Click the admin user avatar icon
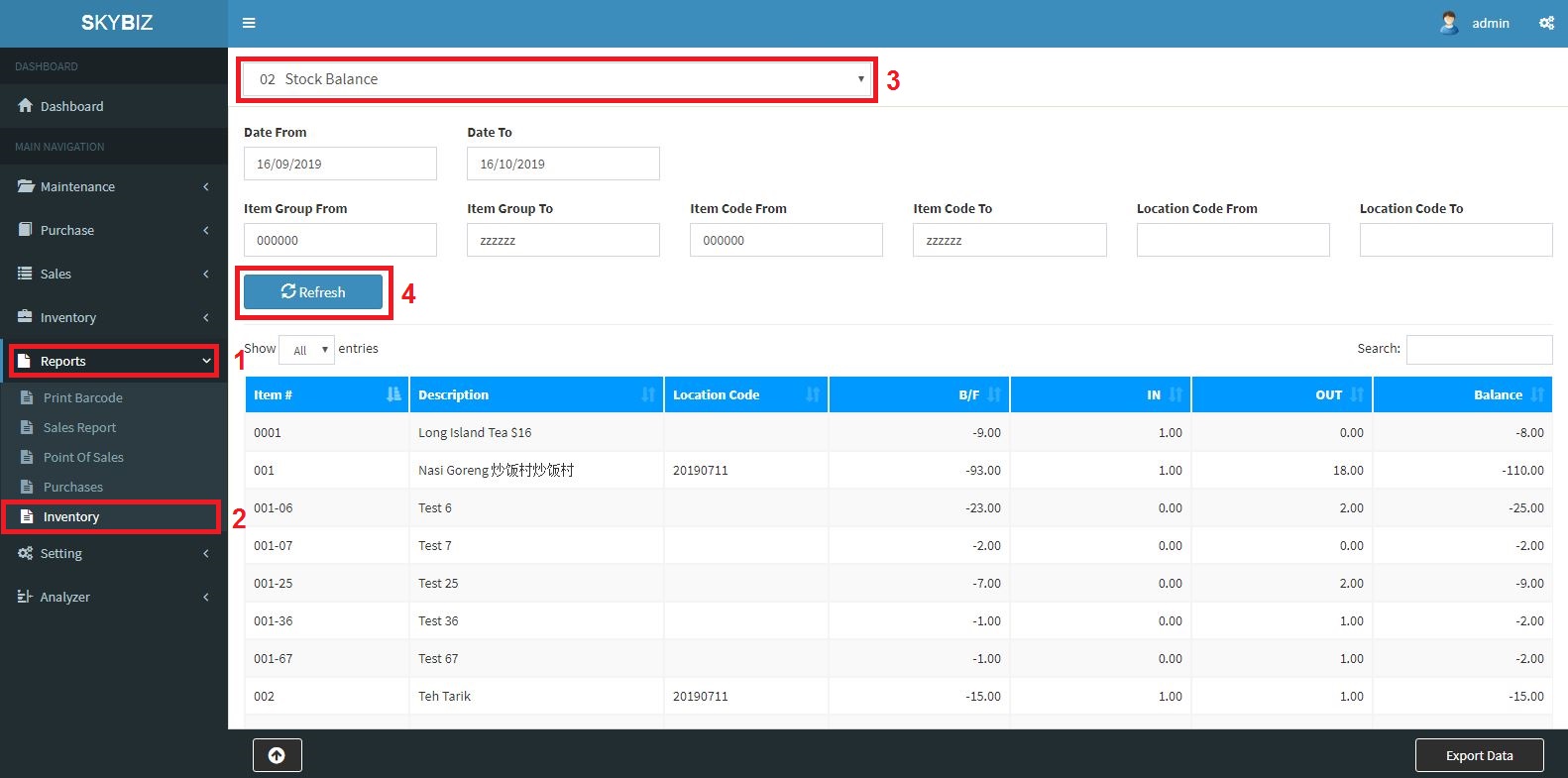This screenshot has height=778, width=1568. click(x=1449, y=23)
